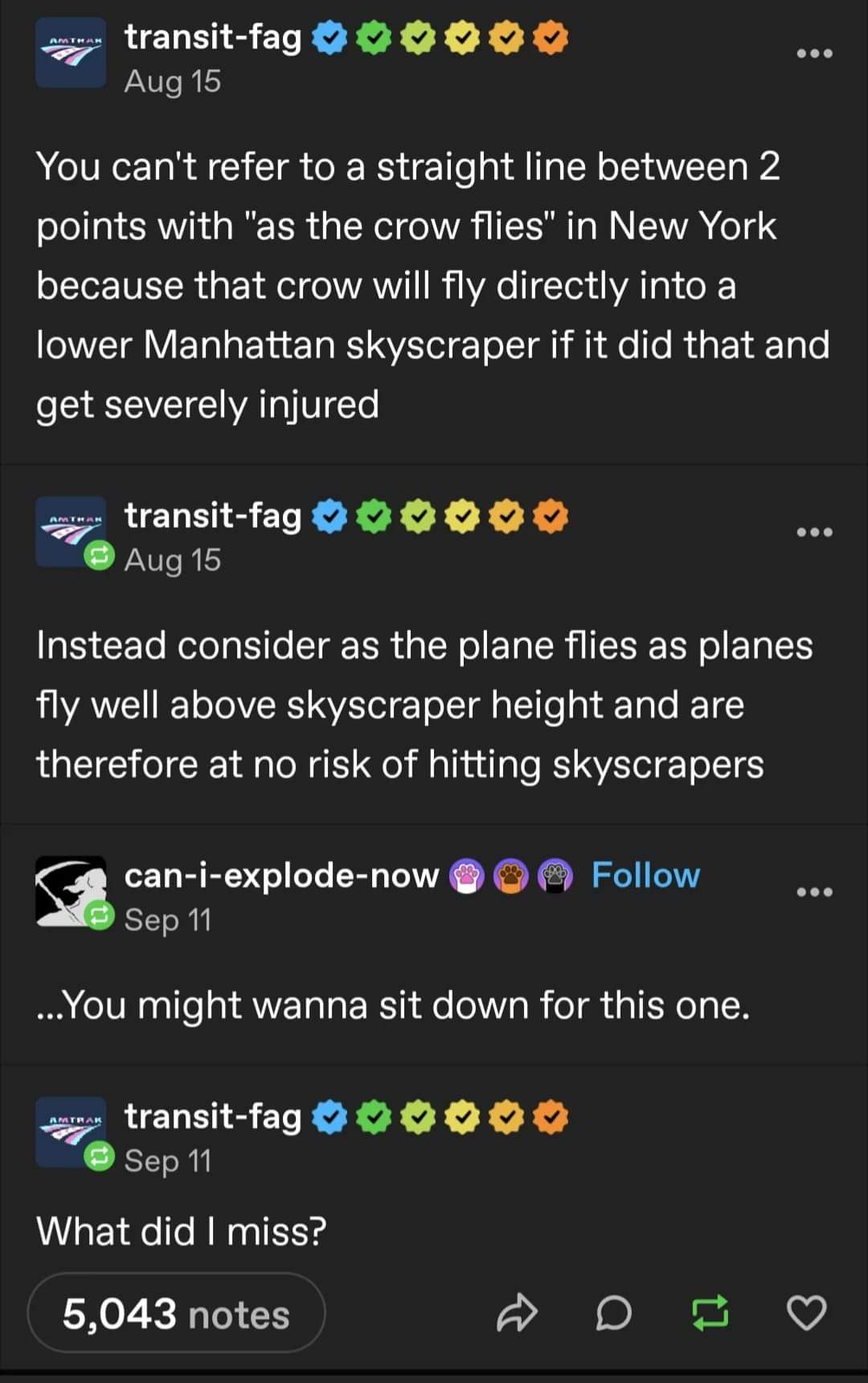This screenshot has width=868, height=1383.
Task: Open the transit-fag avatar on first post
Action: tap(71, 52)
